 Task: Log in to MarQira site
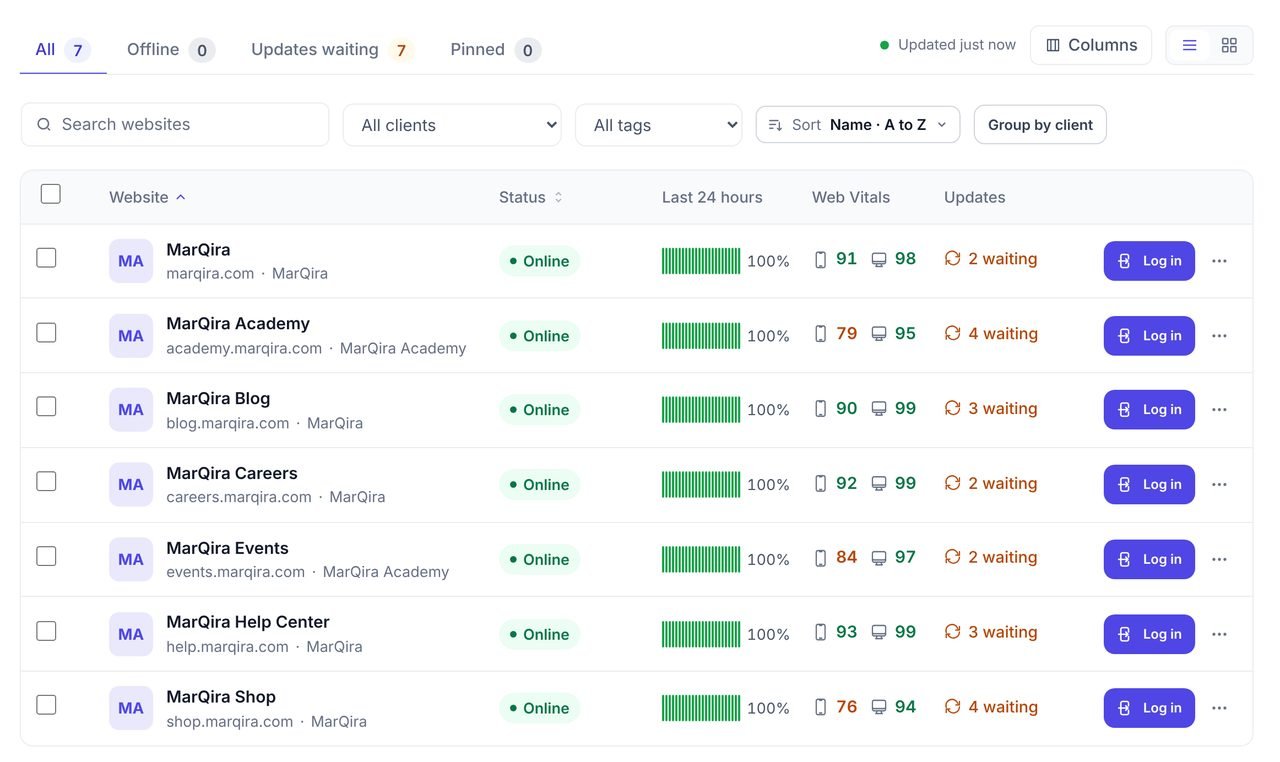coord(1149,261)
